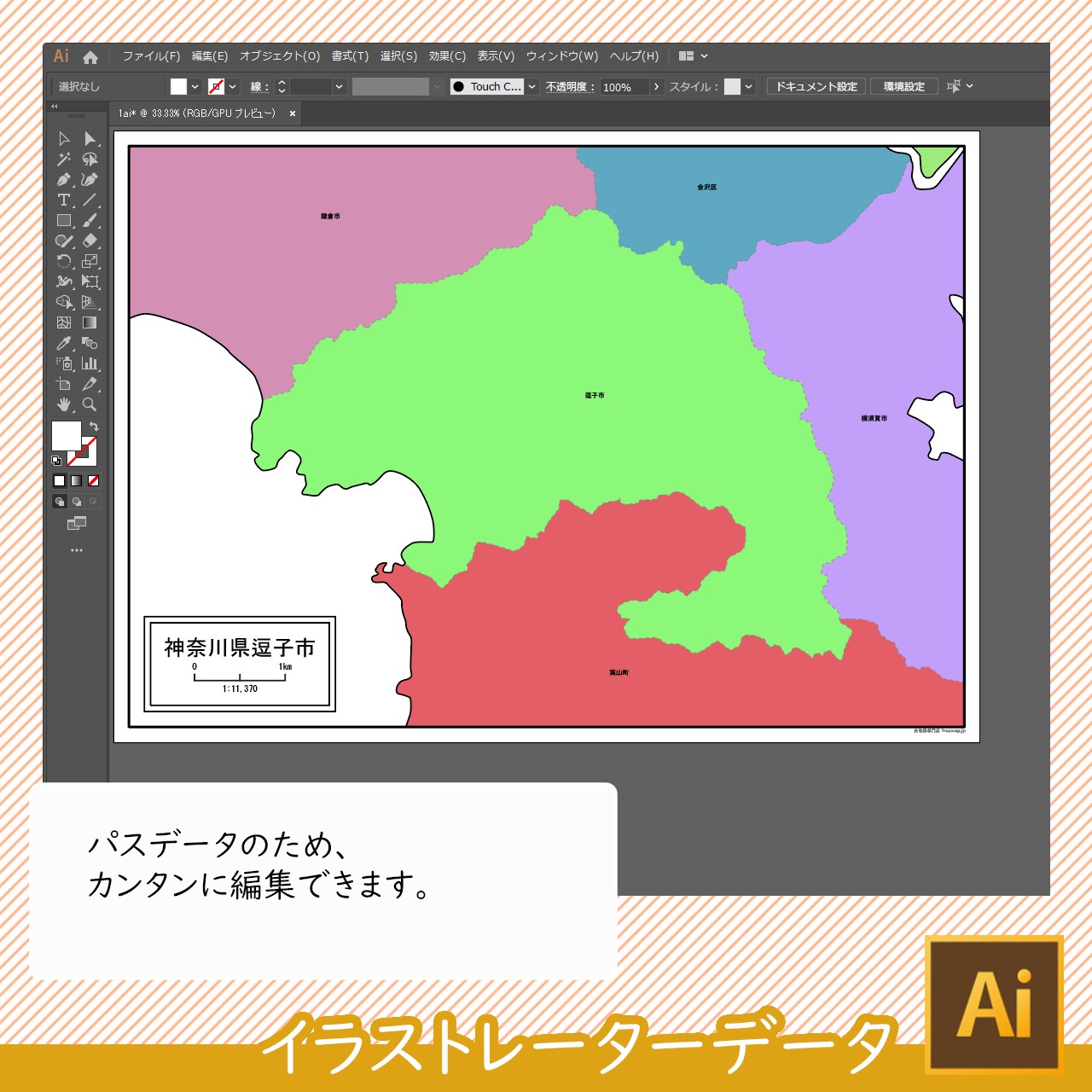Click the ドキュメント設定 button
The image size is (1092, 1092).
pyautogui.click(x=816, y=86)
